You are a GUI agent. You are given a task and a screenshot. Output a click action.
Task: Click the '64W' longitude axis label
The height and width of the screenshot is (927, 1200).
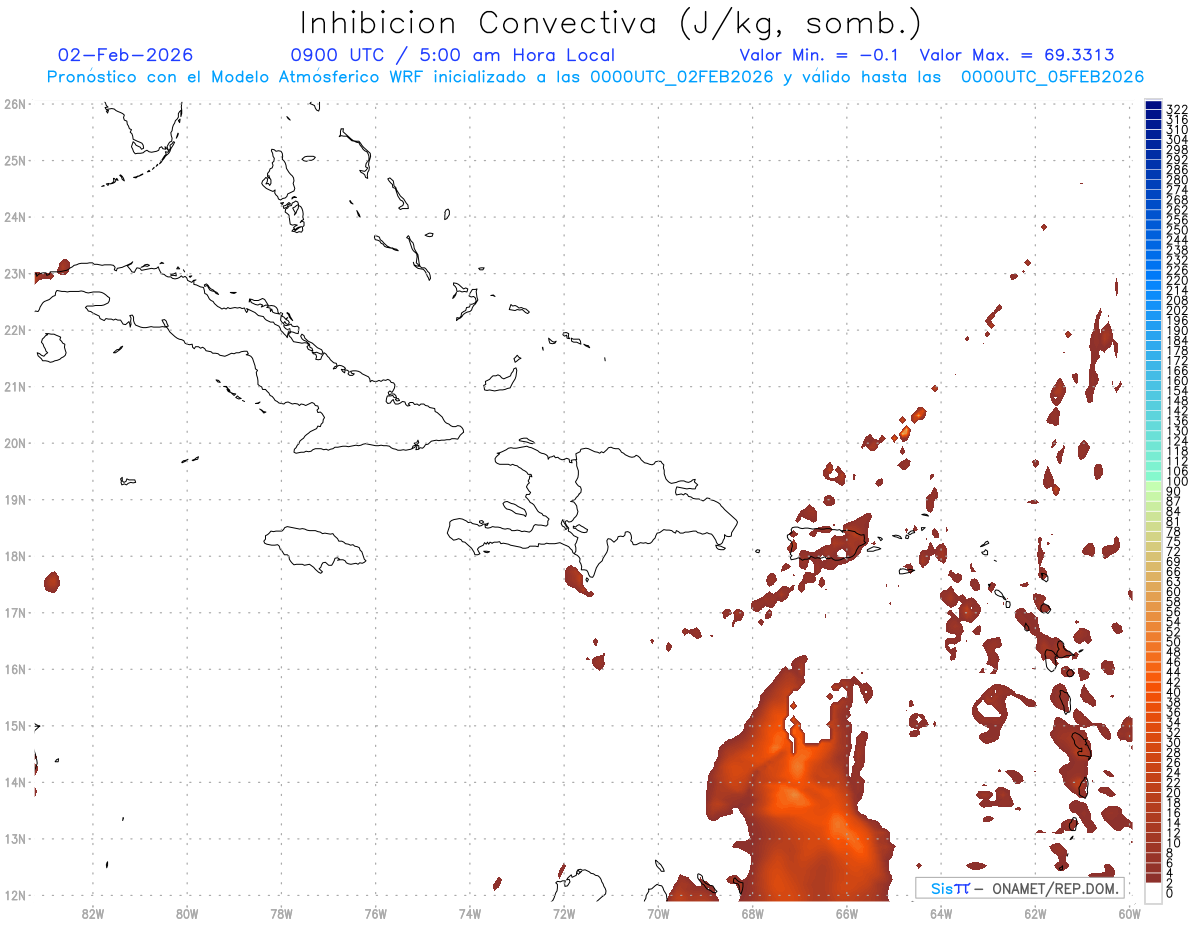tap(941, 913)
